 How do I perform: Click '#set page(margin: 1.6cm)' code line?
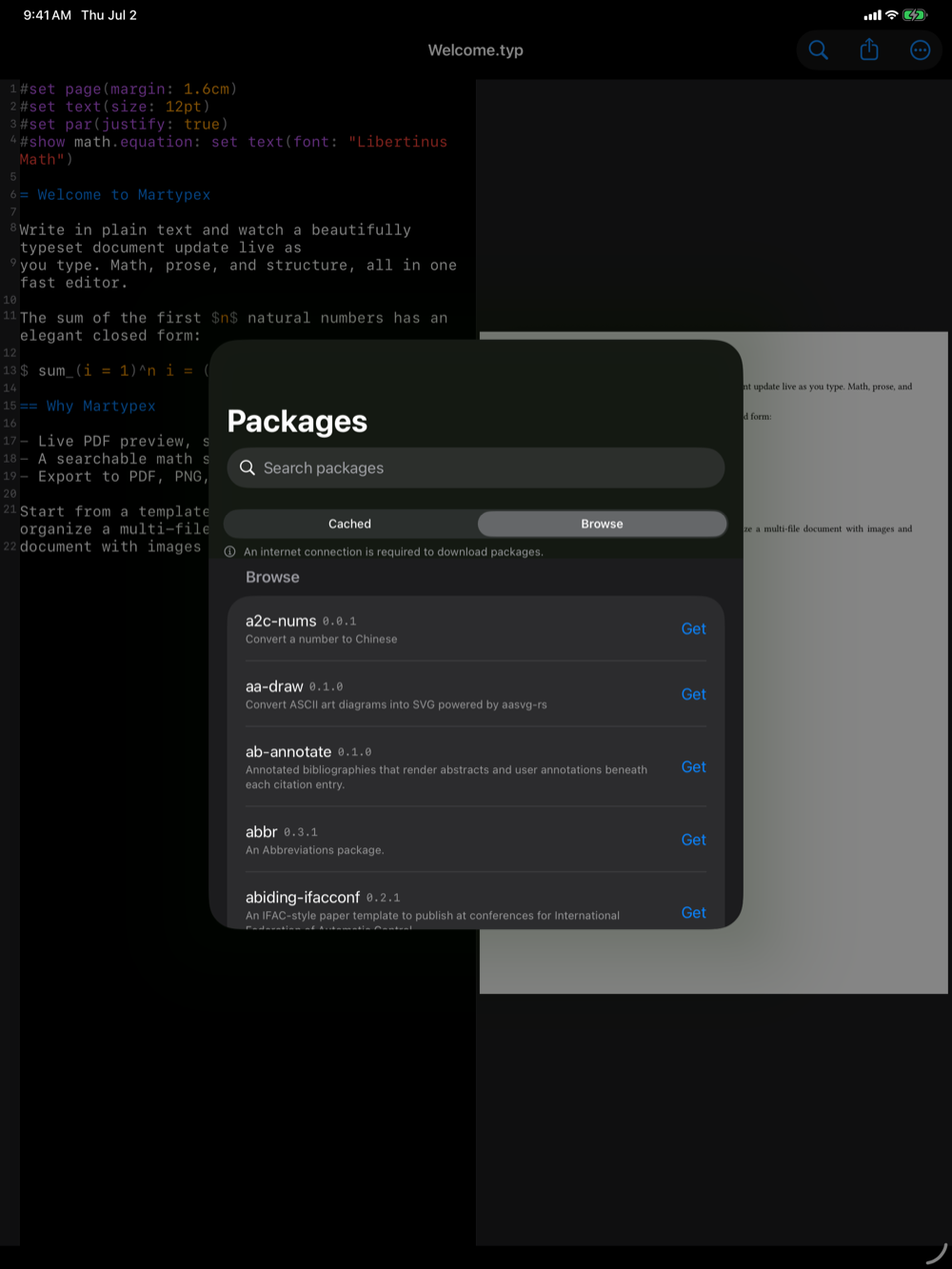pyautogui.click(x=129, y=89)
